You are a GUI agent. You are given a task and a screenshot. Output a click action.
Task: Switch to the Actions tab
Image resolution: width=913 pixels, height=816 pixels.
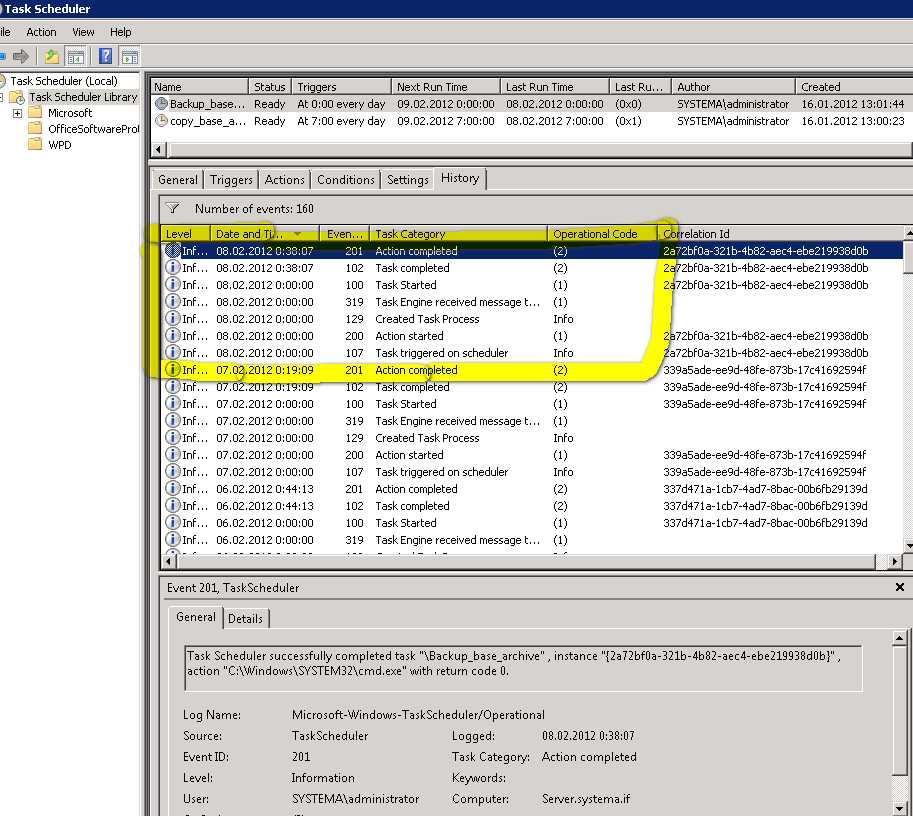pyautogui.click(x=284, y=180)
